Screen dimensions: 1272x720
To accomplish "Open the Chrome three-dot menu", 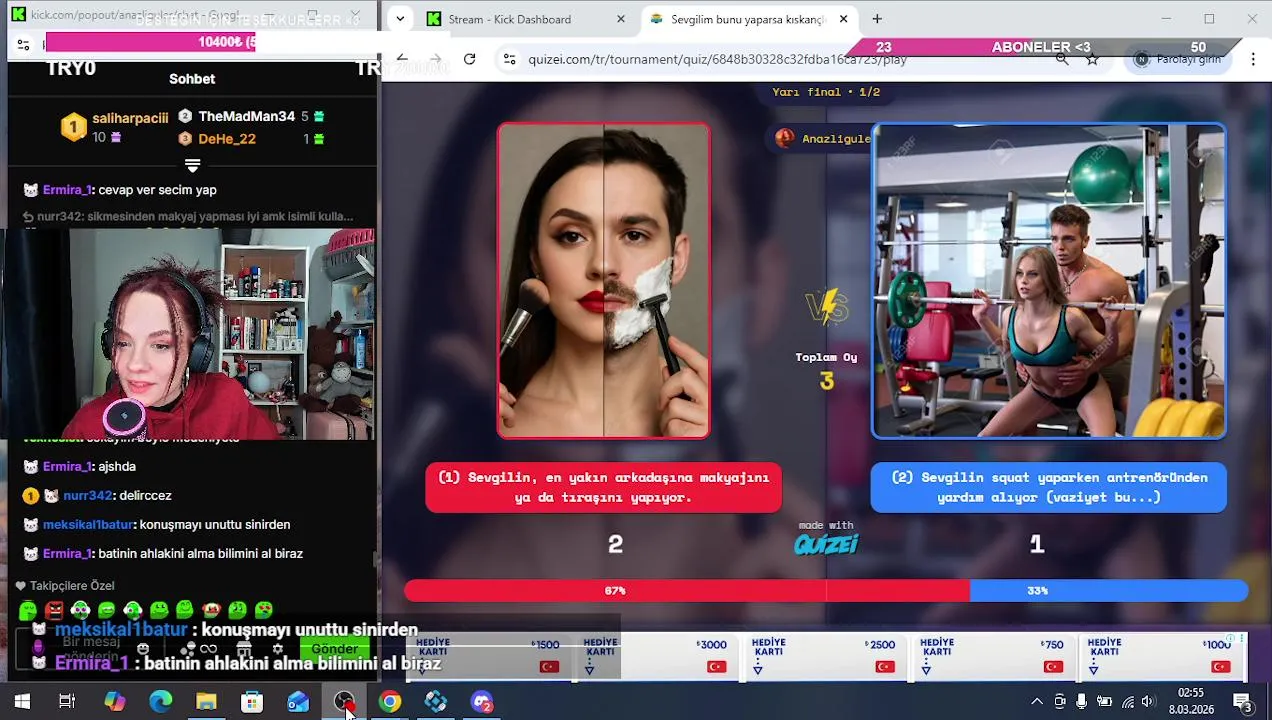I will point(1253,59).
